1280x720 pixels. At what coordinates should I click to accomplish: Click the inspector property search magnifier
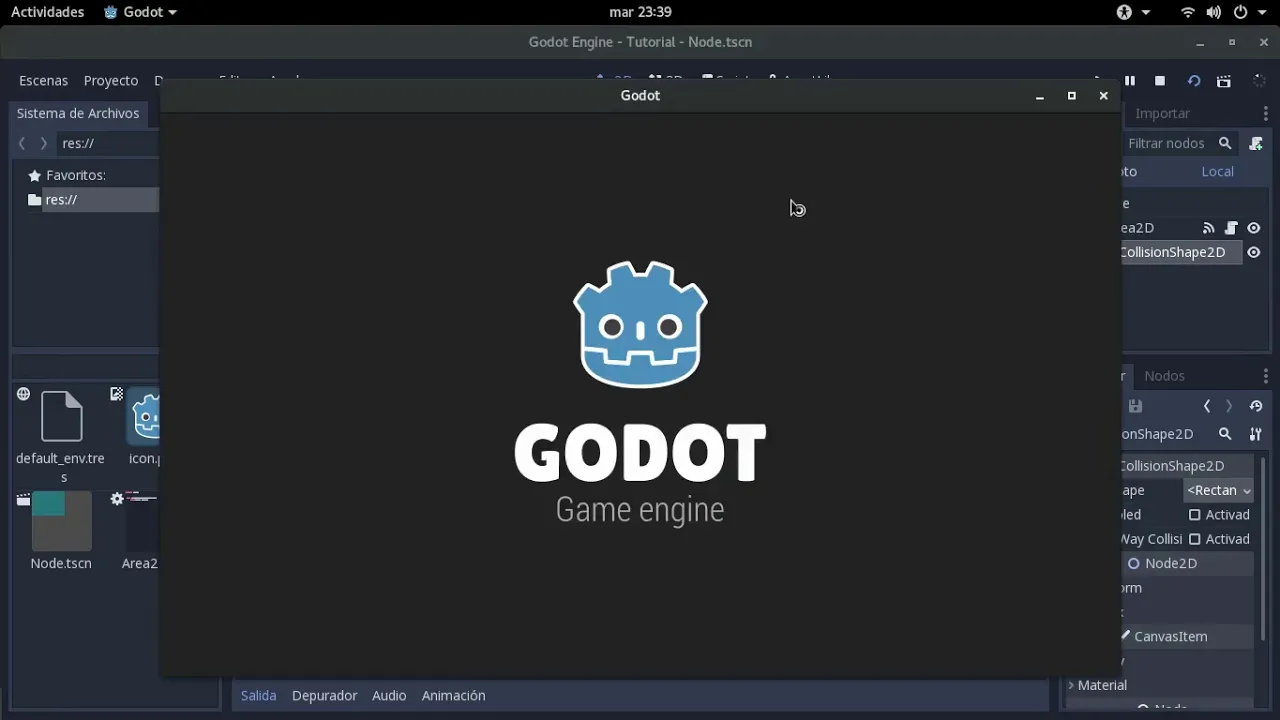click(x=1225, y=434)
